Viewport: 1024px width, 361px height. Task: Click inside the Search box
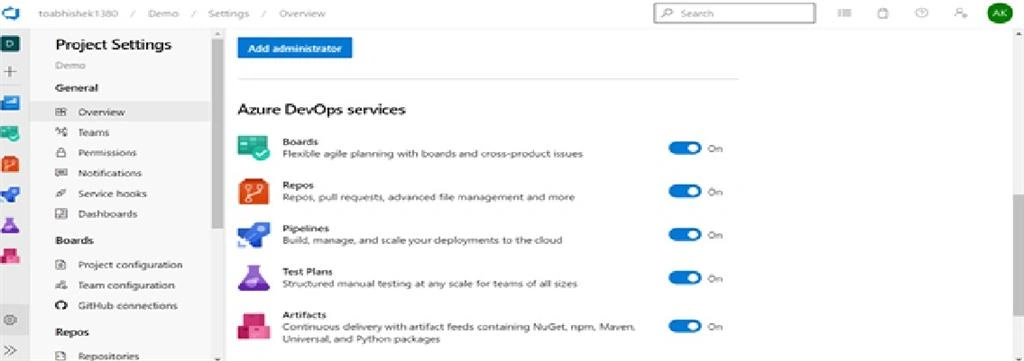(734, 13)
